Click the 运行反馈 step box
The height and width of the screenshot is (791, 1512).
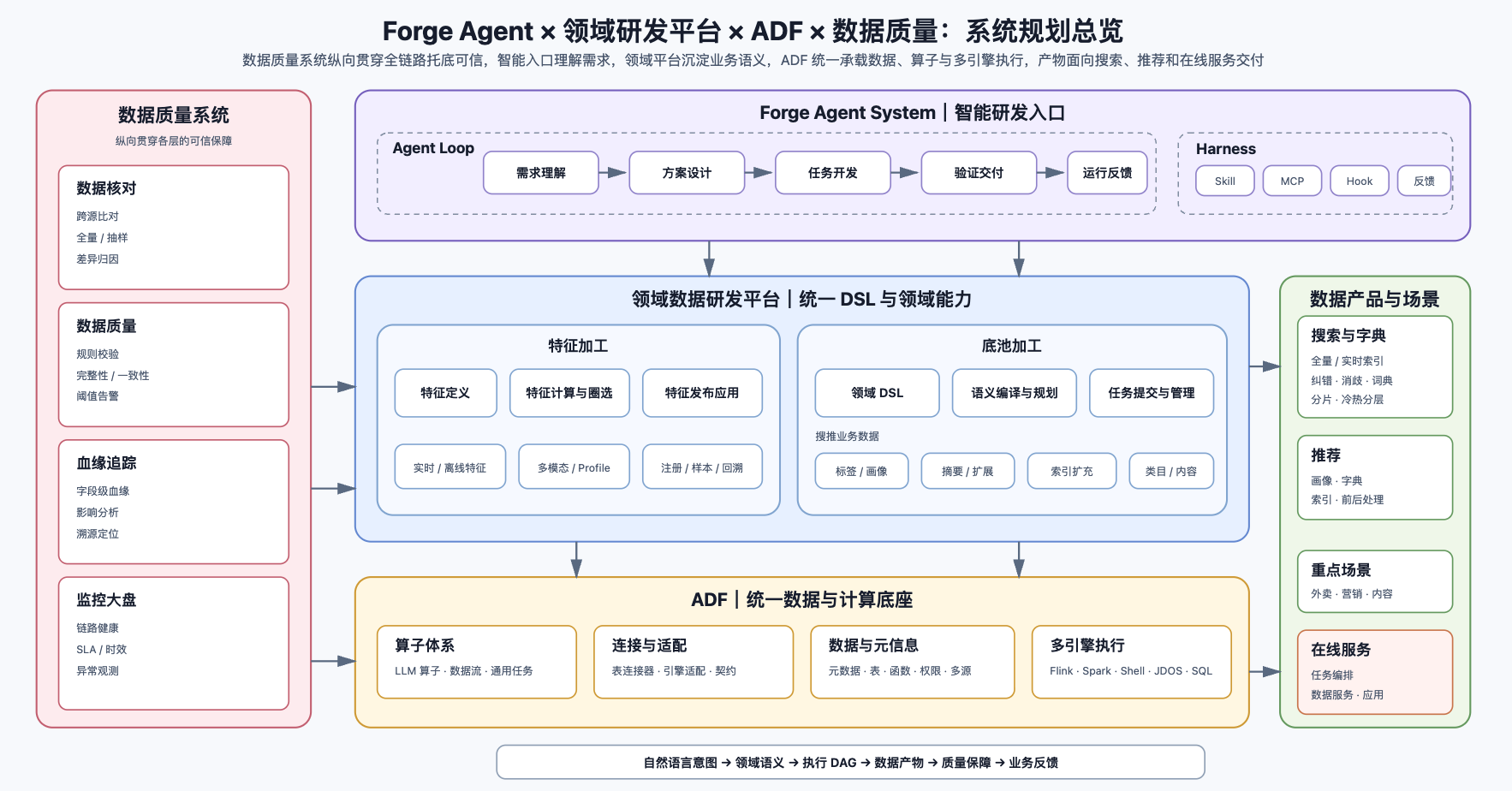[x=1107, y=173]
